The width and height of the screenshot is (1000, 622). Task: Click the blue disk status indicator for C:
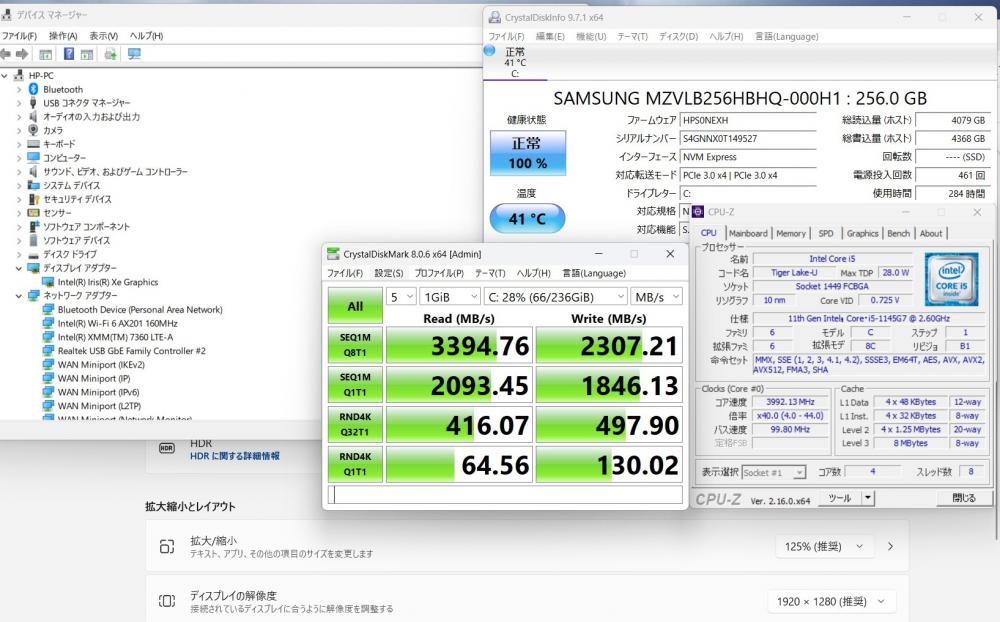[490, 50]
